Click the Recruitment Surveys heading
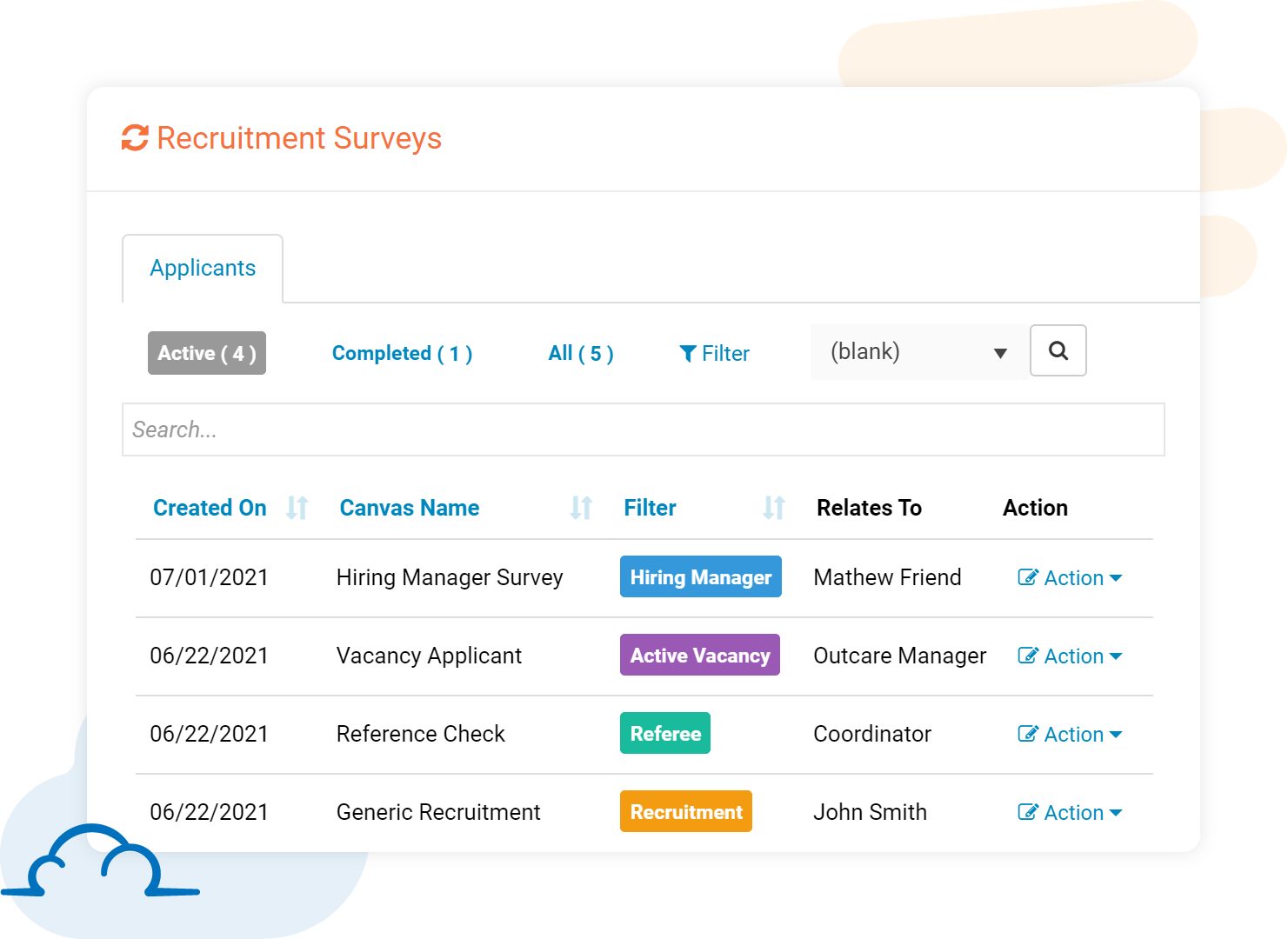The image size is (1288, 939). [299, 138]
